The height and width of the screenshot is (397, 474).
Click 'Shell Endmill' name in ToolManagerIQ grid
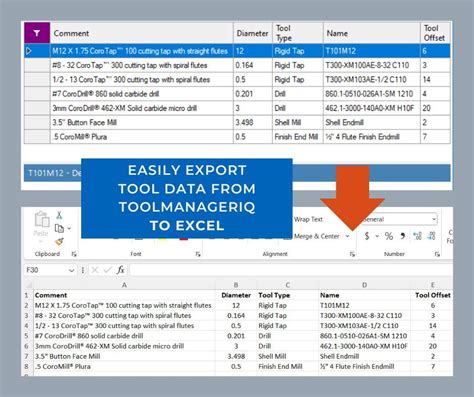point(344,122)
